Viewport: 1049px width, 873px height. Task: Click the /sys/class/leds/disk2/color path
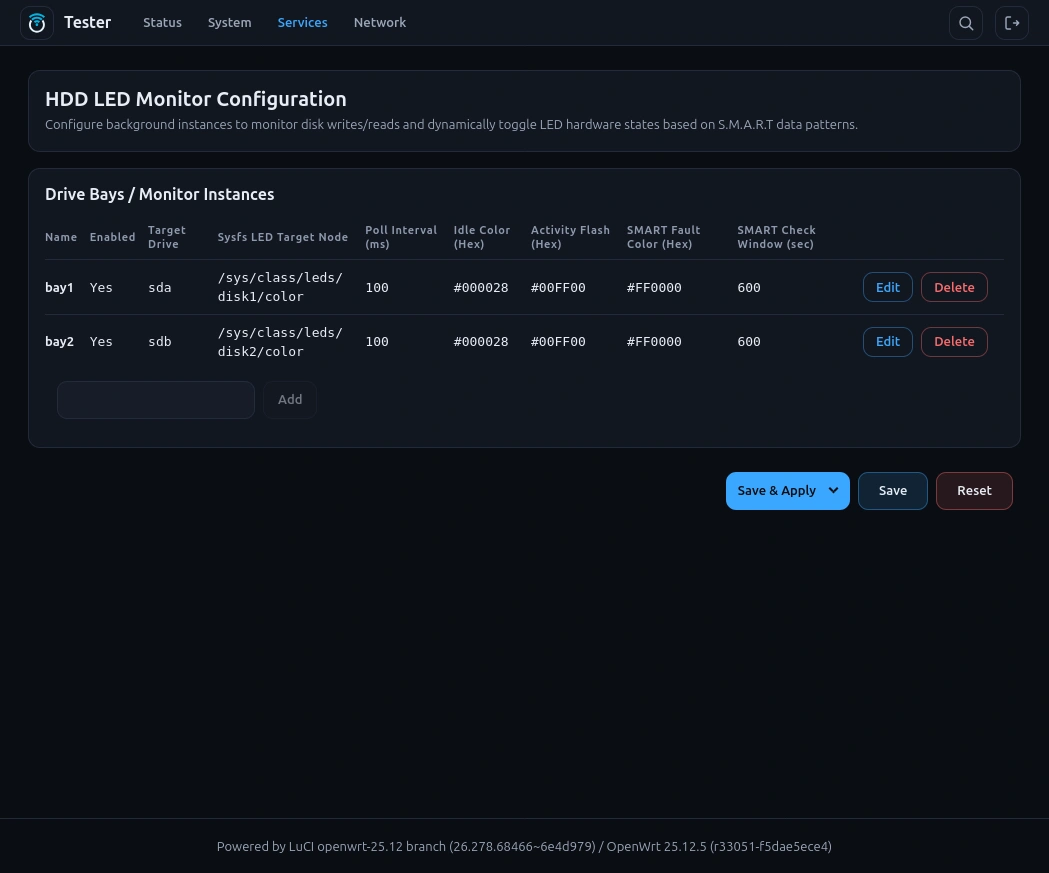pyautogui.click(x=280, y=342)
